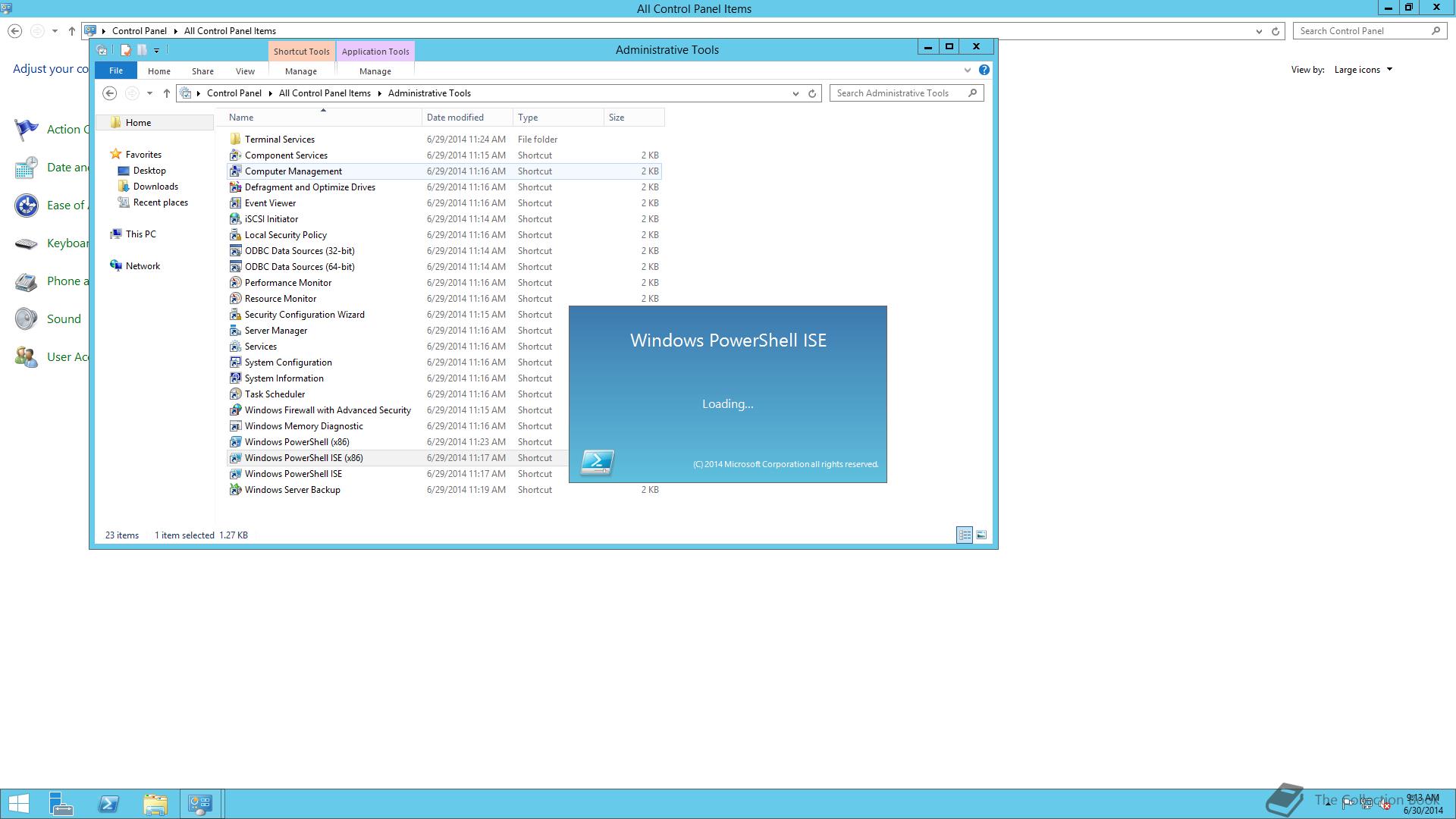The width and height of the screenshot is (1456, 819).
Task: Select the Event Viewer shortcut icon
Action: (235, 203)
